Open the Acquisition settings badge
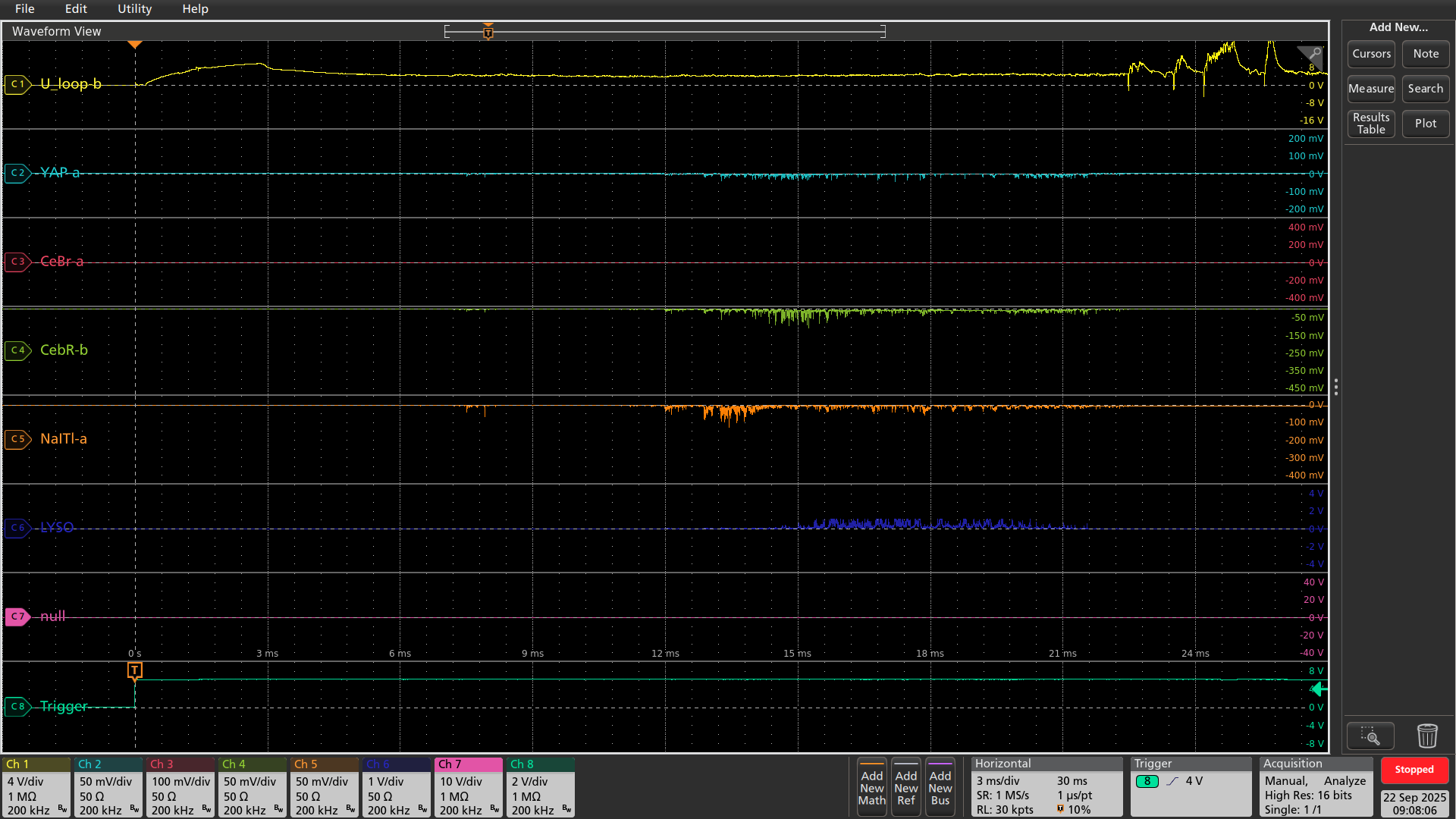Screen dimensions: 1456x819 (x=1316, y=787)
